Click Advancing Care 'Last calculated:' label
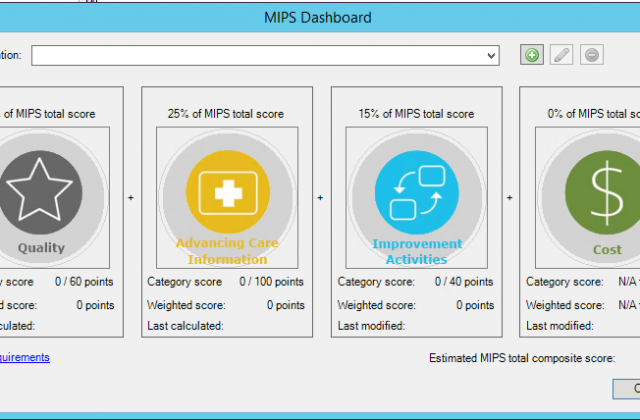The image size is (640, 420). point(185,326)
